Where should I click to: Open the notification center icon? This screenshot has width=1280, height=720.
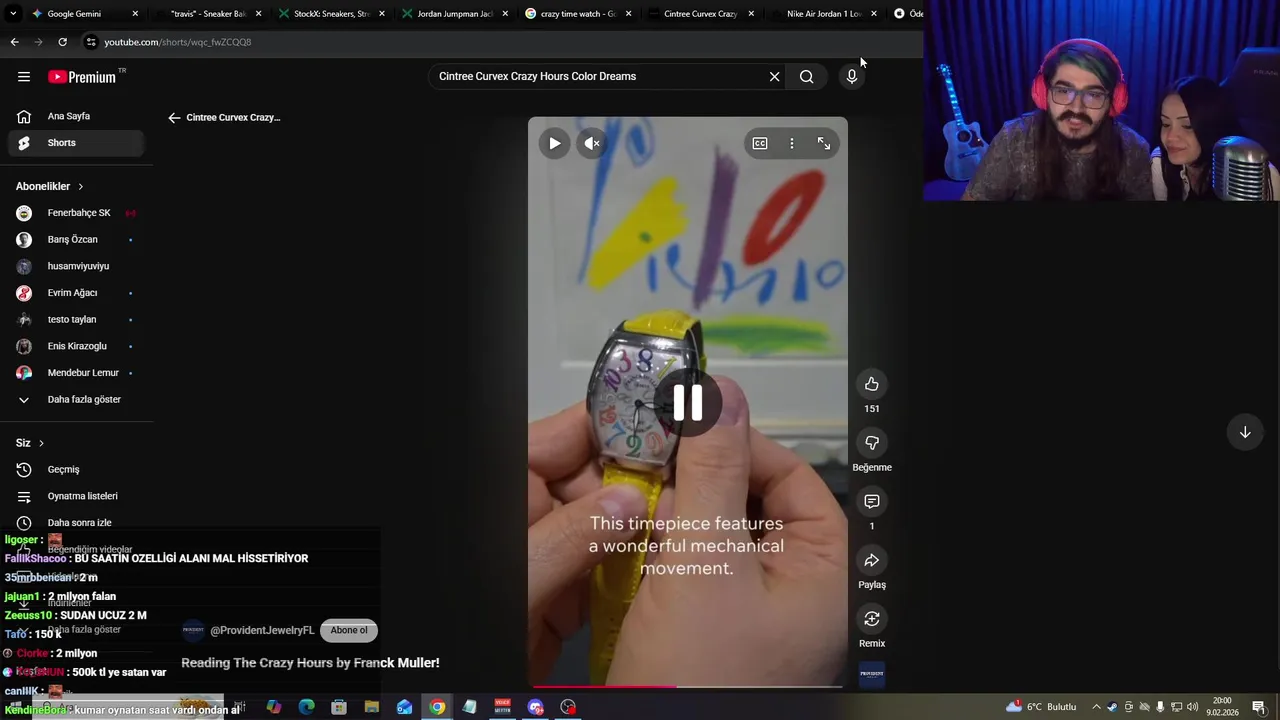click(x=1258, y=707)
